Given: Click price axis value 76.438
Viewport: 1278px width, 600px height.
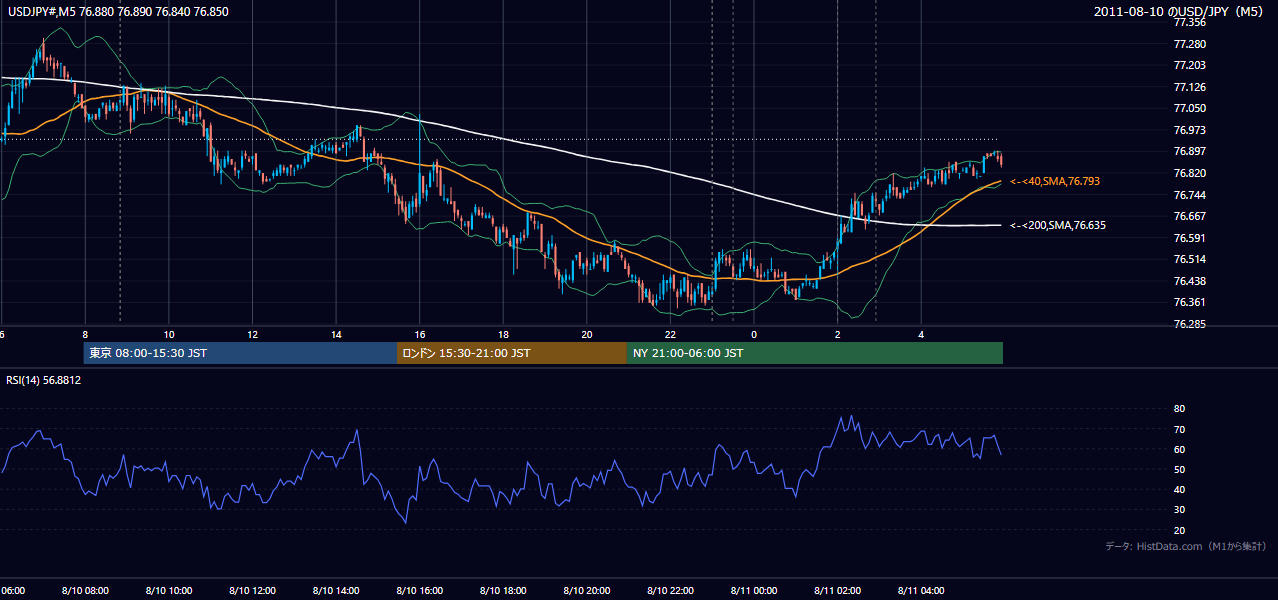Looking at the screenshot, I should [1190, 281].
